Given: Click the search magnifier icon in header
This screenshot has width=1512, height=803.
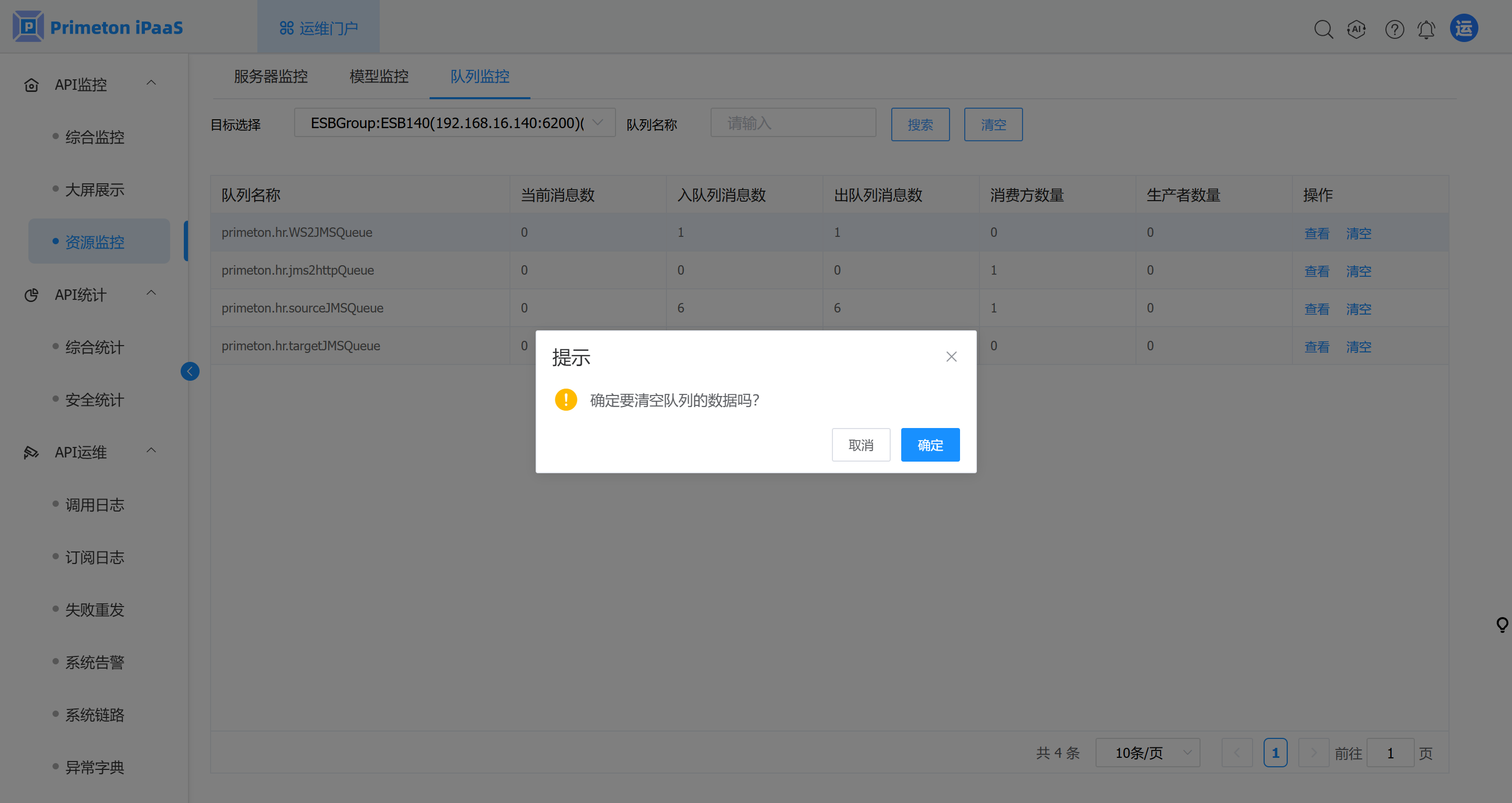Looking at the screenshot, I should click(1323, 29).
